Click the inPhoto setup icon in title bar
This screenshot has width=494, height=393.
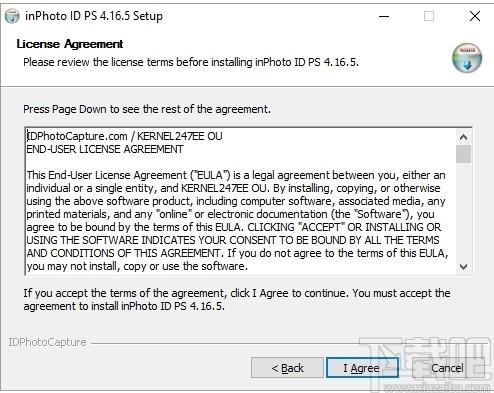pos(12,16)
